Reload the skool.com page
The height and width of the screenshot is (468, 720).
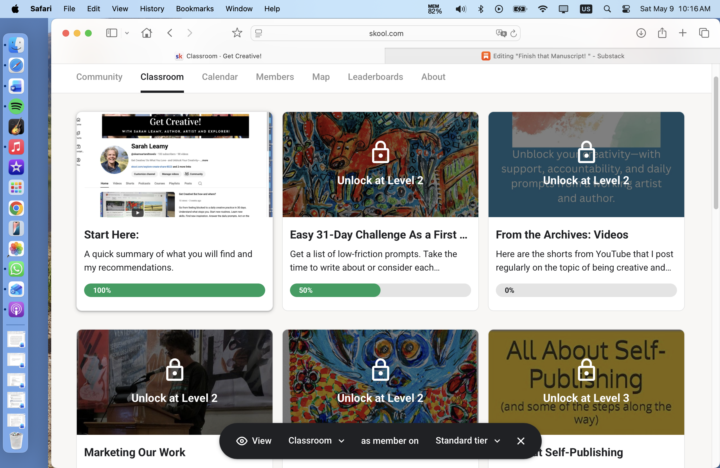[513, 33]
